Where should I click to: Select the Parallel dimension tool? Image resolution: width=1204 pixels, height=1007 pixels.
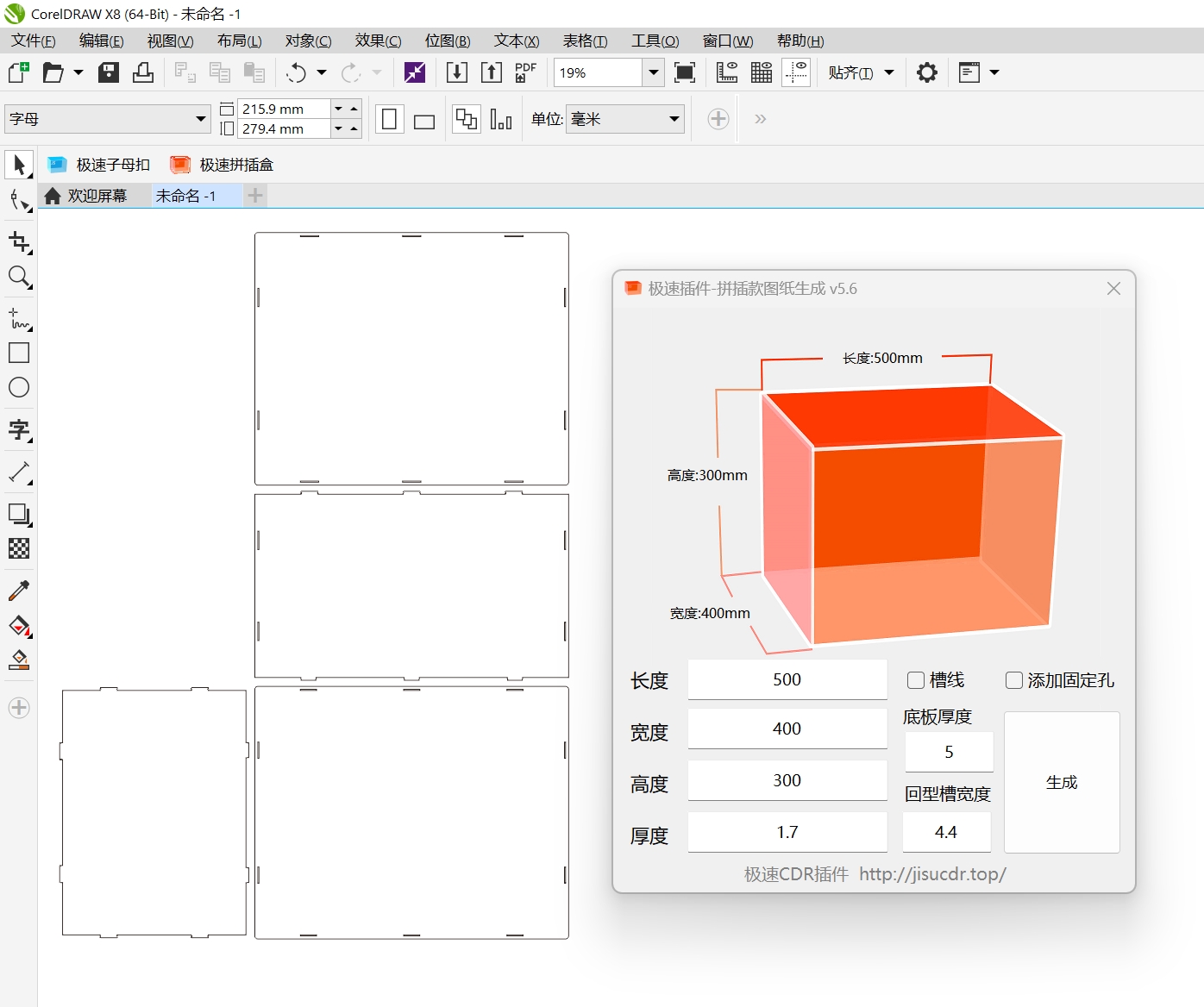click(x=19, y=472)
